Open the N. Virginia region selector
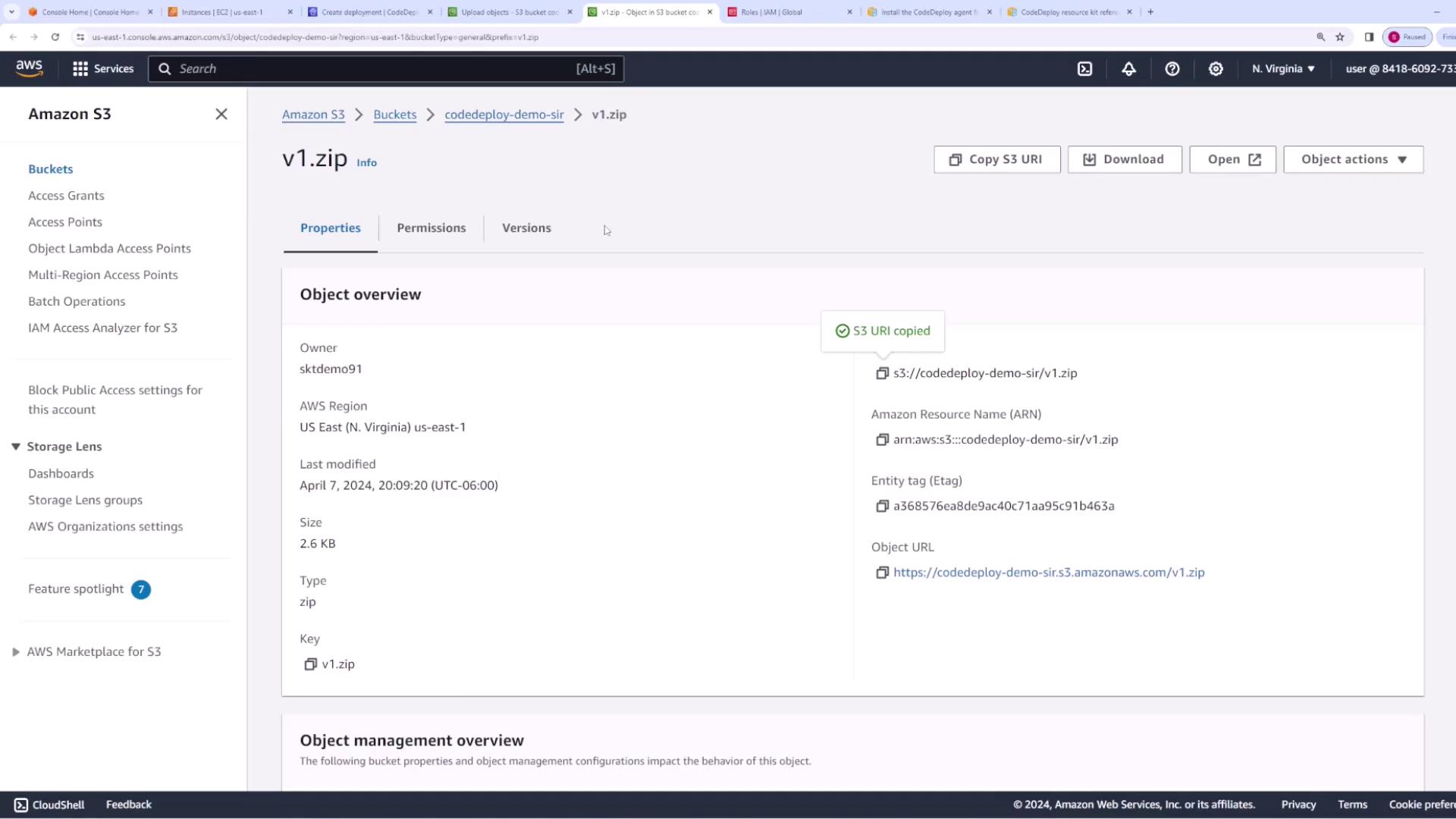The image size is (1456, 819). (1283, 69)
